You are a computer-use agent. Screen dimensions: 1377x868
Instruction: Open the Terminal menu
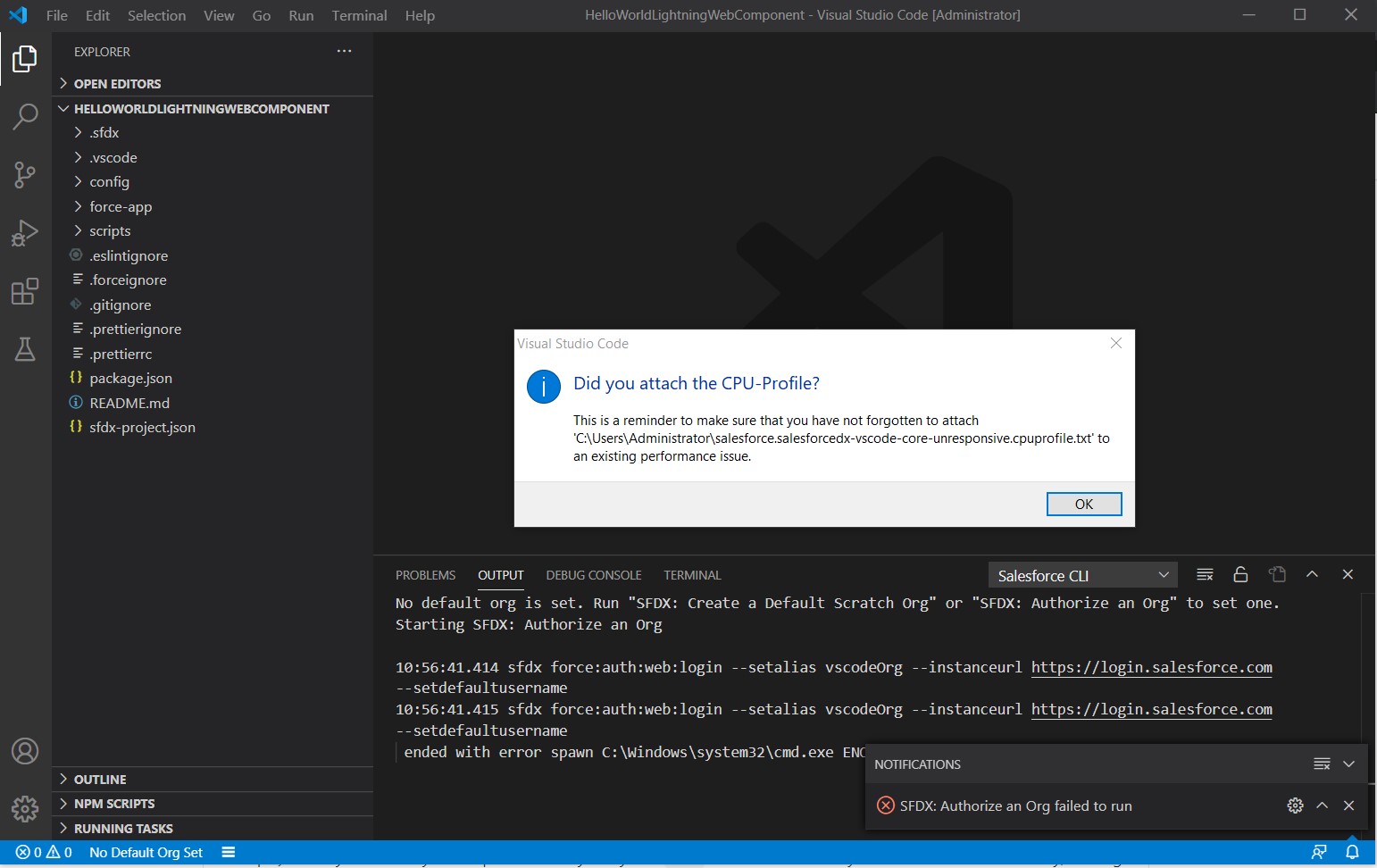pos(359,15)
